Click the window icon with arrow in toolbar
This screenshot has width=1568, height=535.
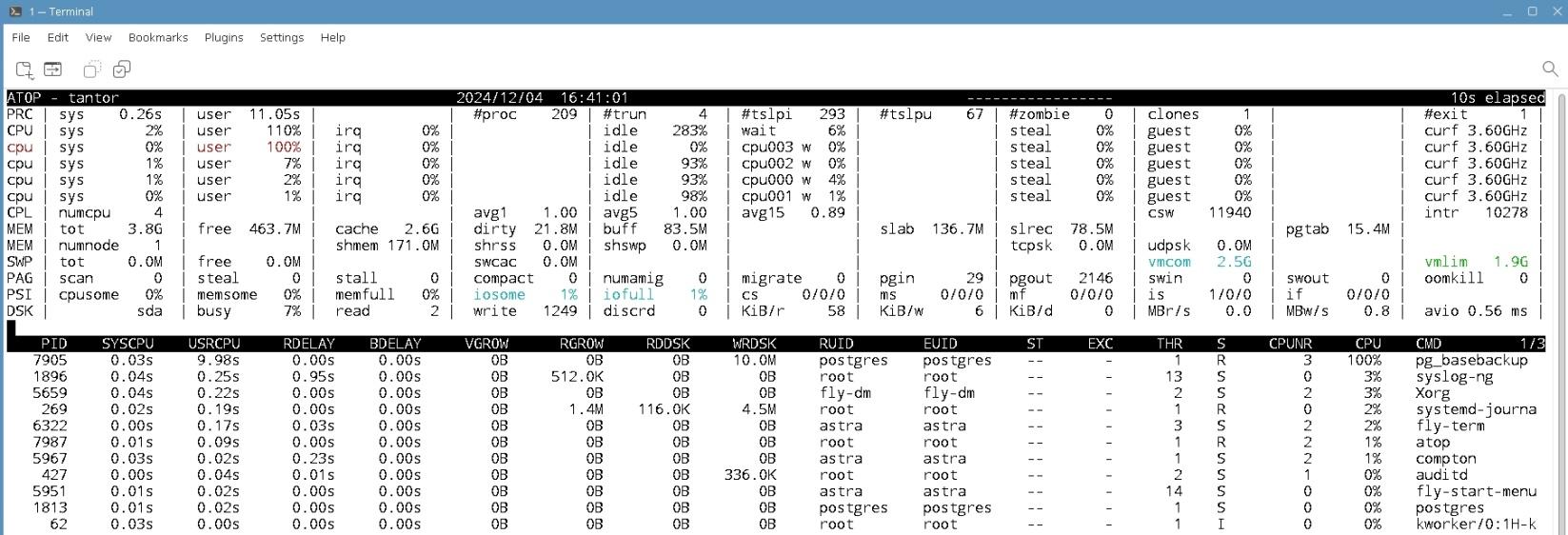click(x=53, y=69)
